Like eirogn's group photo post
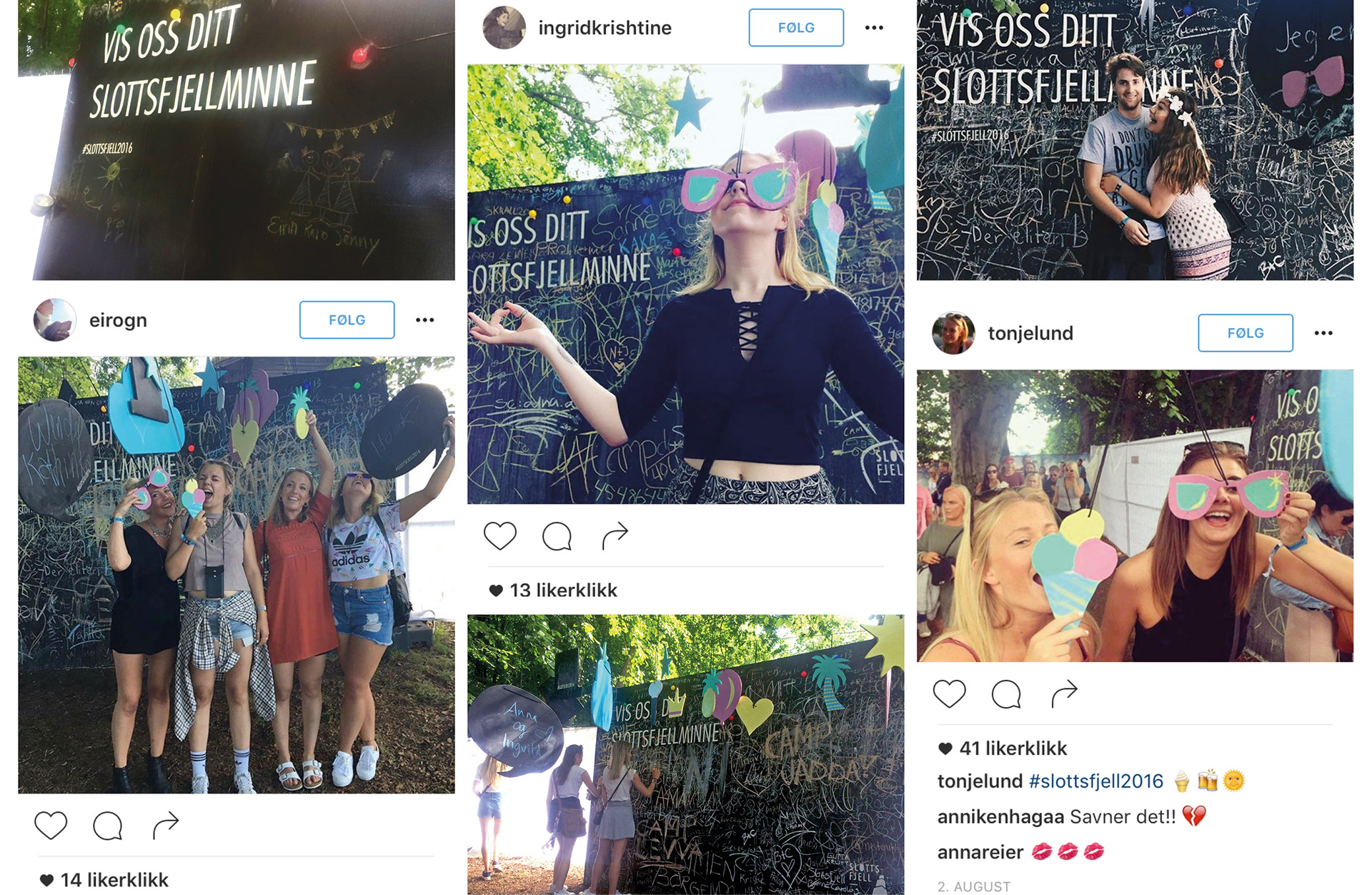This screenshot has height=895, width=1372. [x=51, y=826]
